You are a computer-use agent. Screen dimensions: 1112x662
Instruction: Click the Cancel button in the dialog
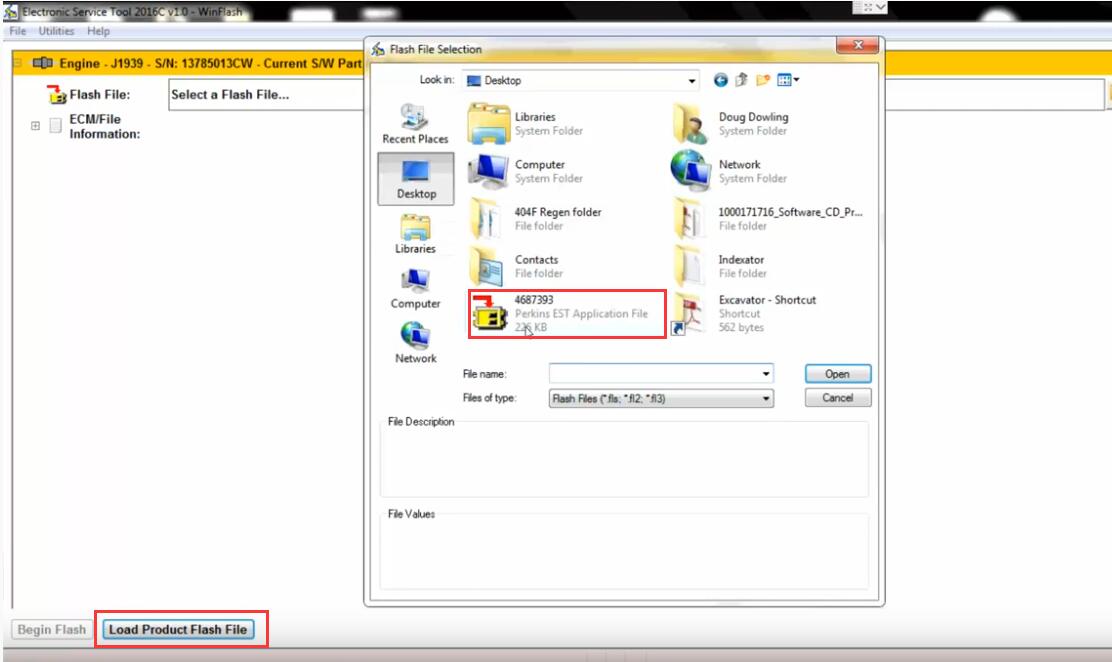click(x=836, y=397)
